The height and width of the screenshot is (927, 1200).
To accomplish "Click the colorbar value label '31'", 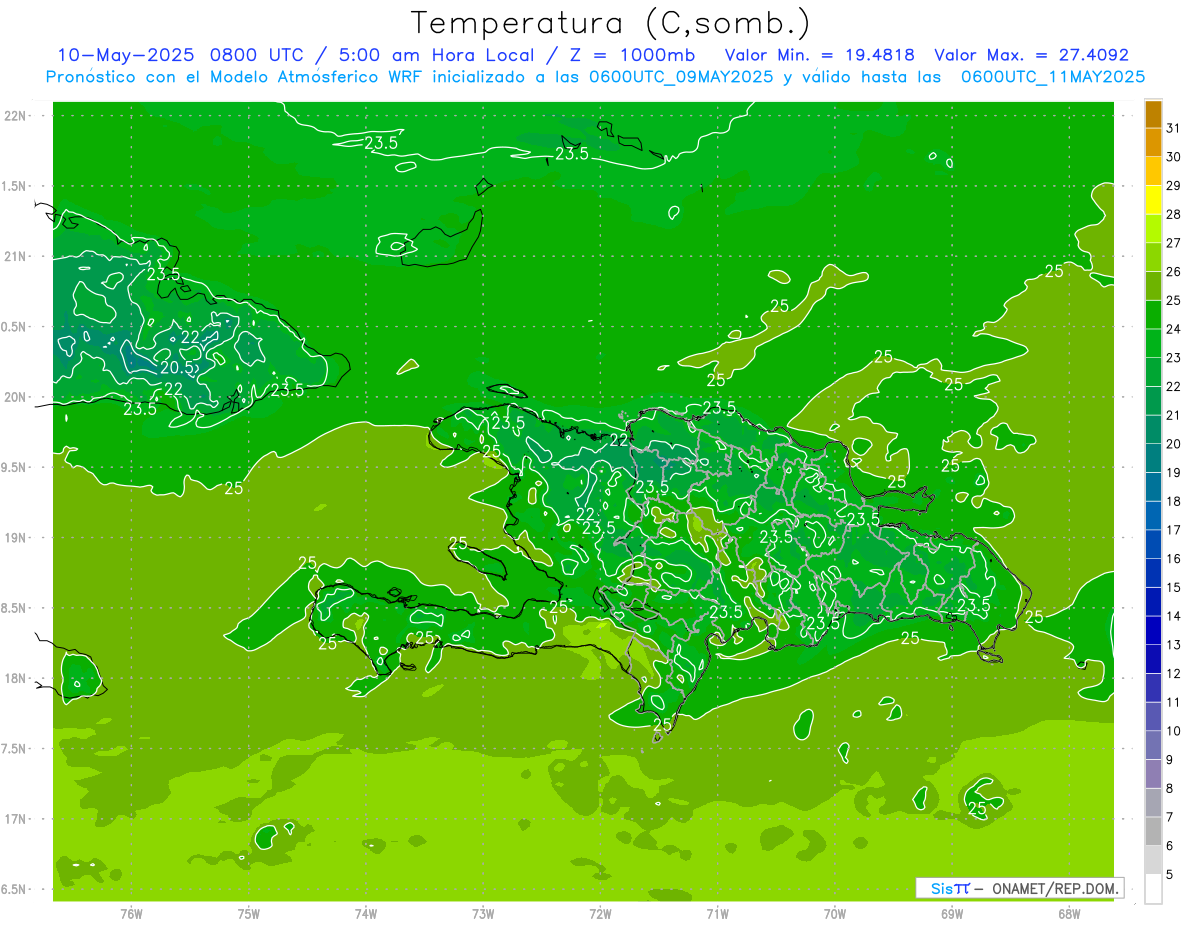I will [1174, 128].
